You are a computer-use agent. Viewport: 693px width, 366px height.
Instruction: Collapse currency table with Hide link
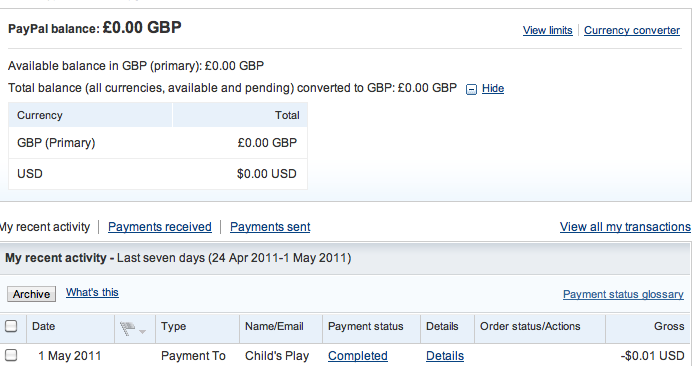(493, 88)
